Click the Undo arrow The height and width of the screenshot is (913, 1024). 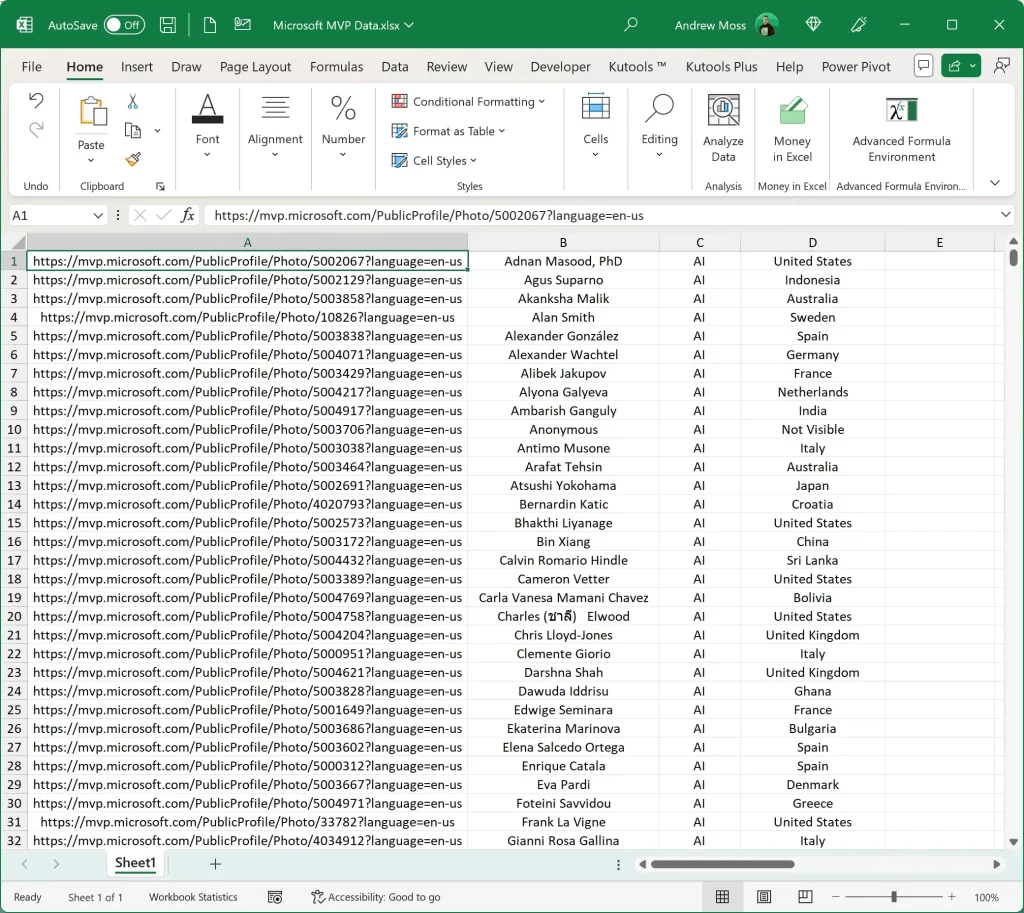tap(36, 101)
